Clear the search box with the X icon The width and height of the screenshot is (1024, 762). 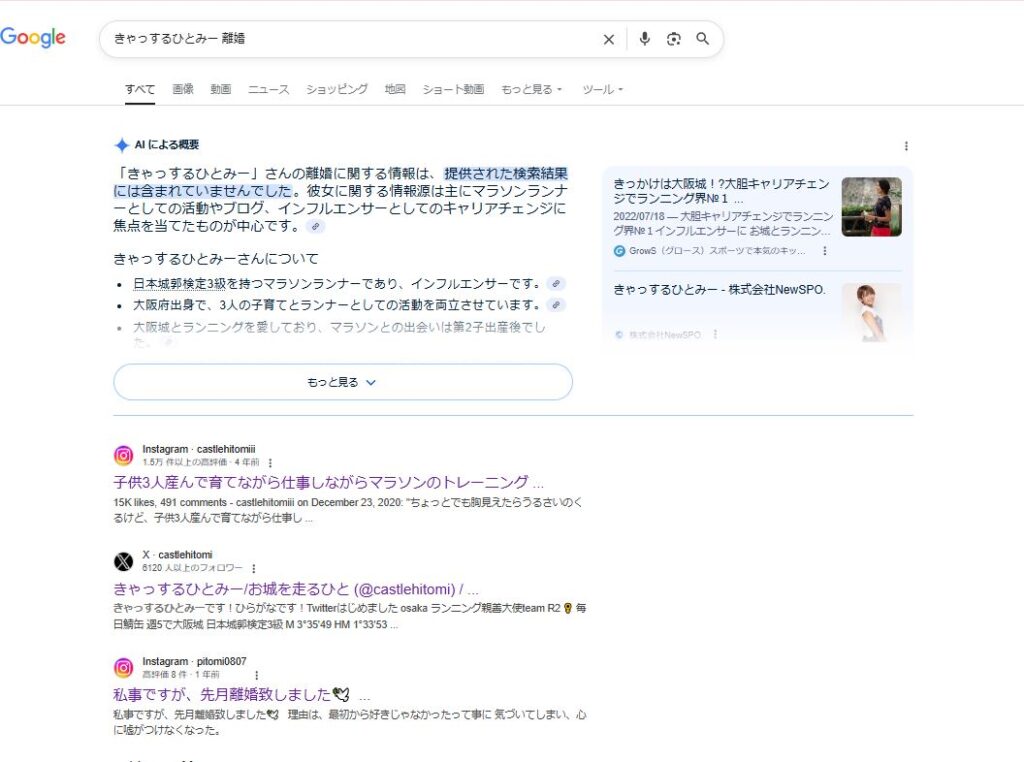[x=609, y=39]
